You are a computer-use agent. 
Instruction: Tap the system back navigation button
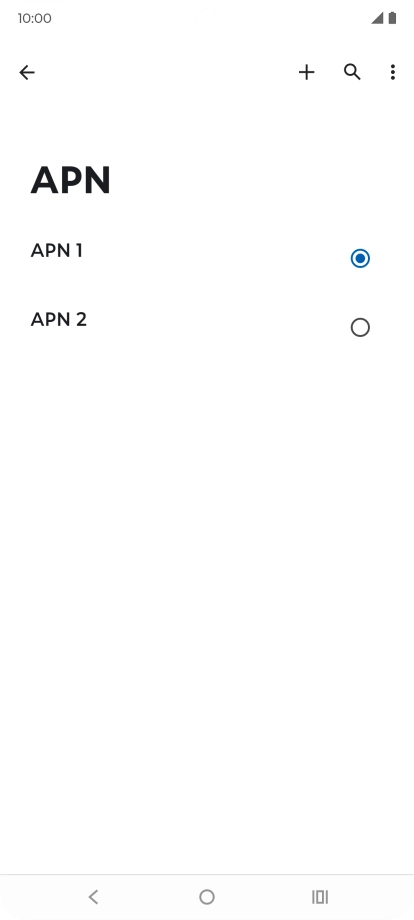93,897
